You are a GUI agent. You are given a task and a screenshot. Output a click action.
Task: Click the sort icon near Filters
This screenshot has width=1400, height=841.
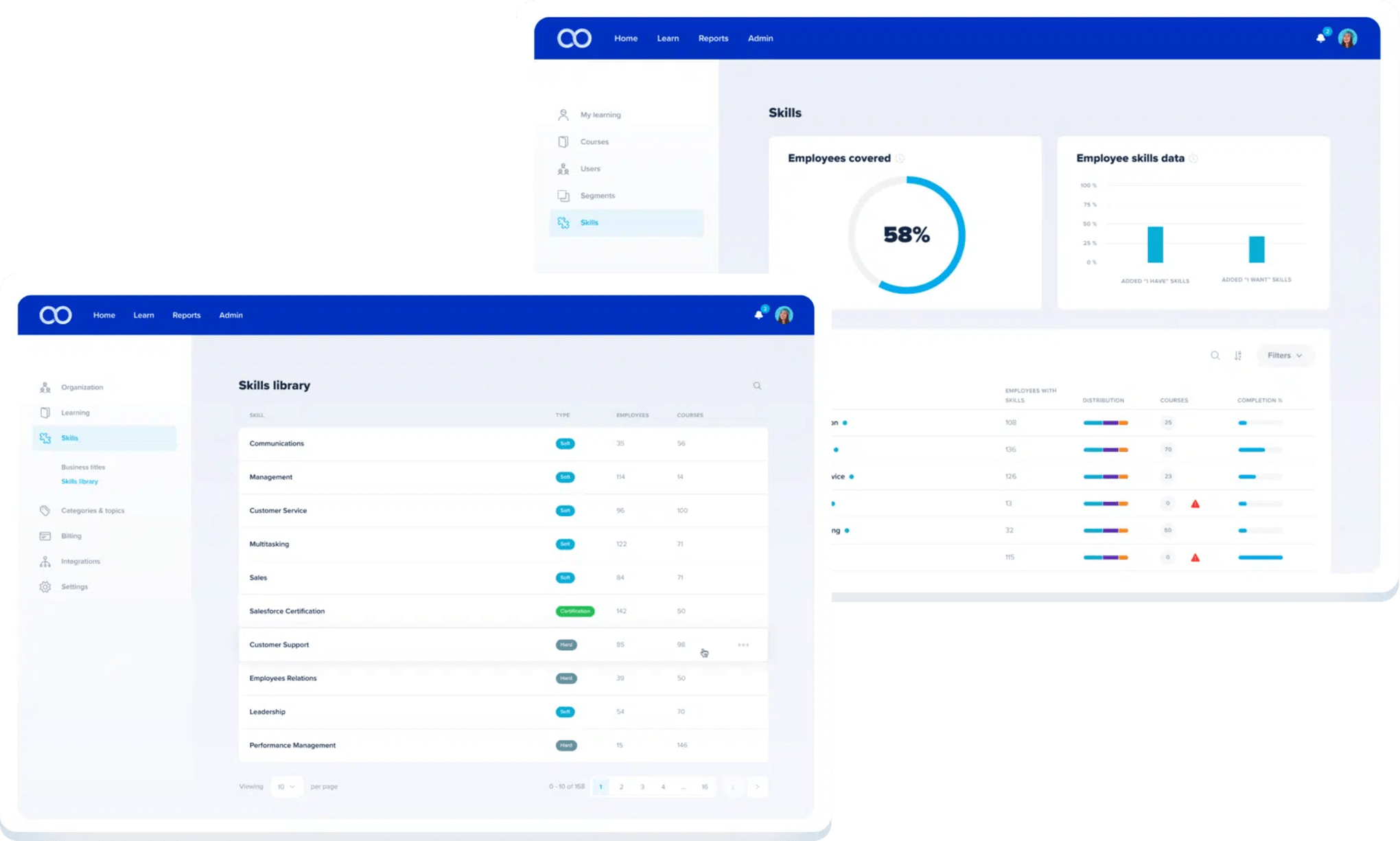tap(1239, 355)
